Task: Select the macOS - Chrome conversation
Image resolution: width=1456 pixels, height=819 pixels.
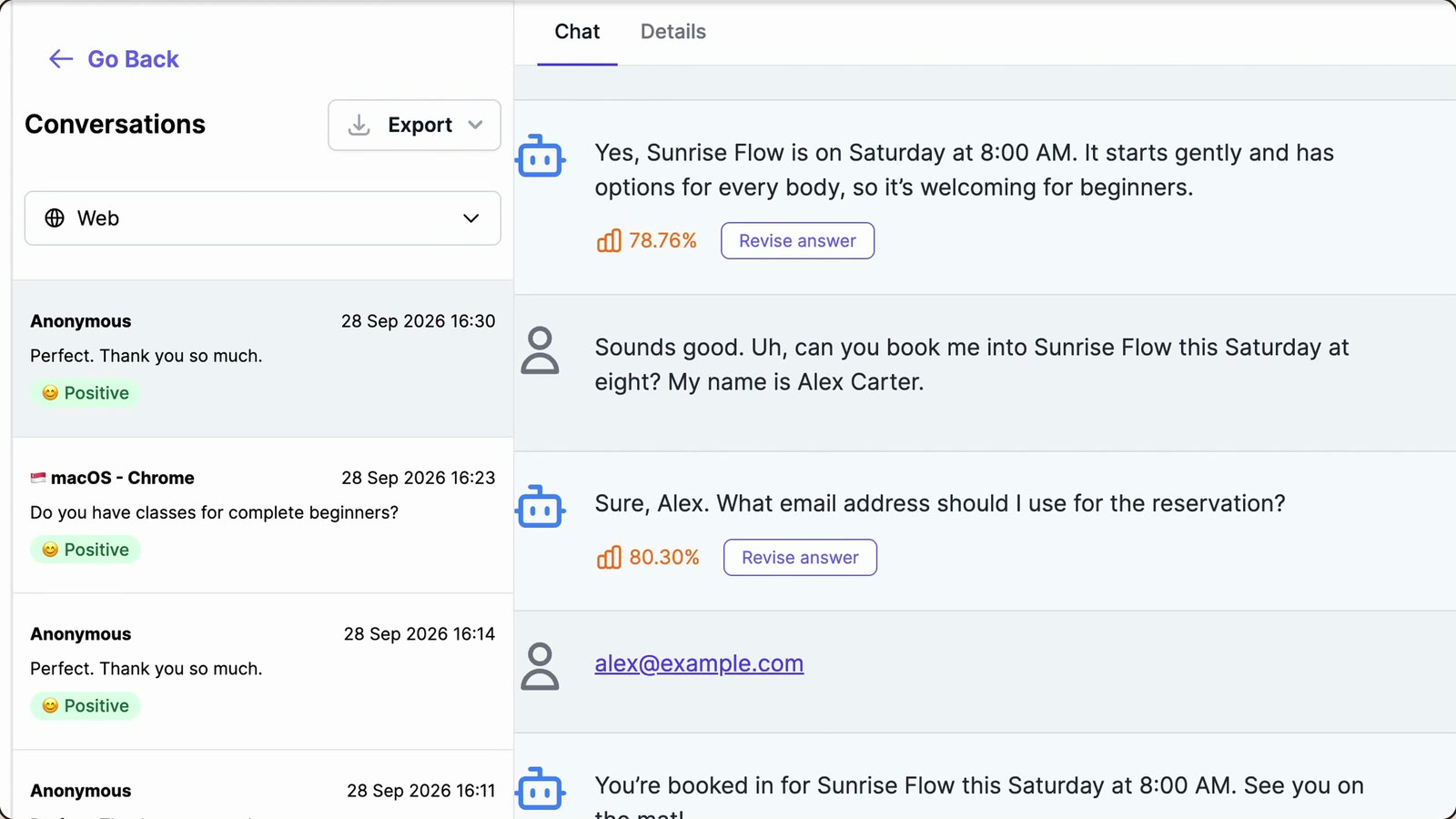Action: [262, 515]
